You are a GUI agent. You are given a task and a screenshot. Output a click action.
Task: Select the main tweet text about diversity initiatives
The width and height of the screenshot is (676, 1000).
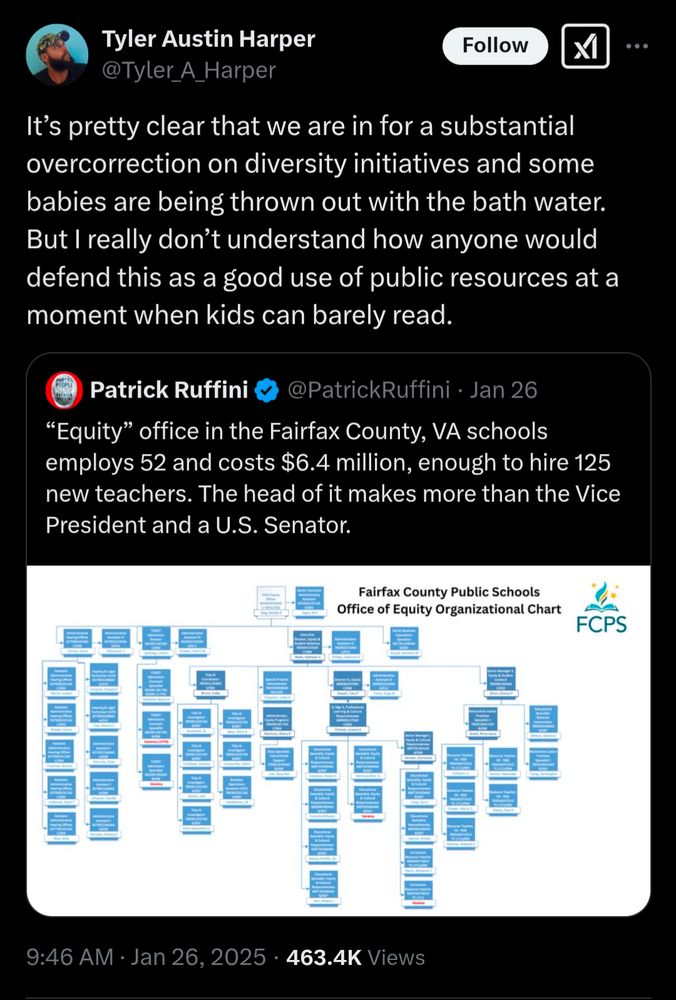pos(322,220)
